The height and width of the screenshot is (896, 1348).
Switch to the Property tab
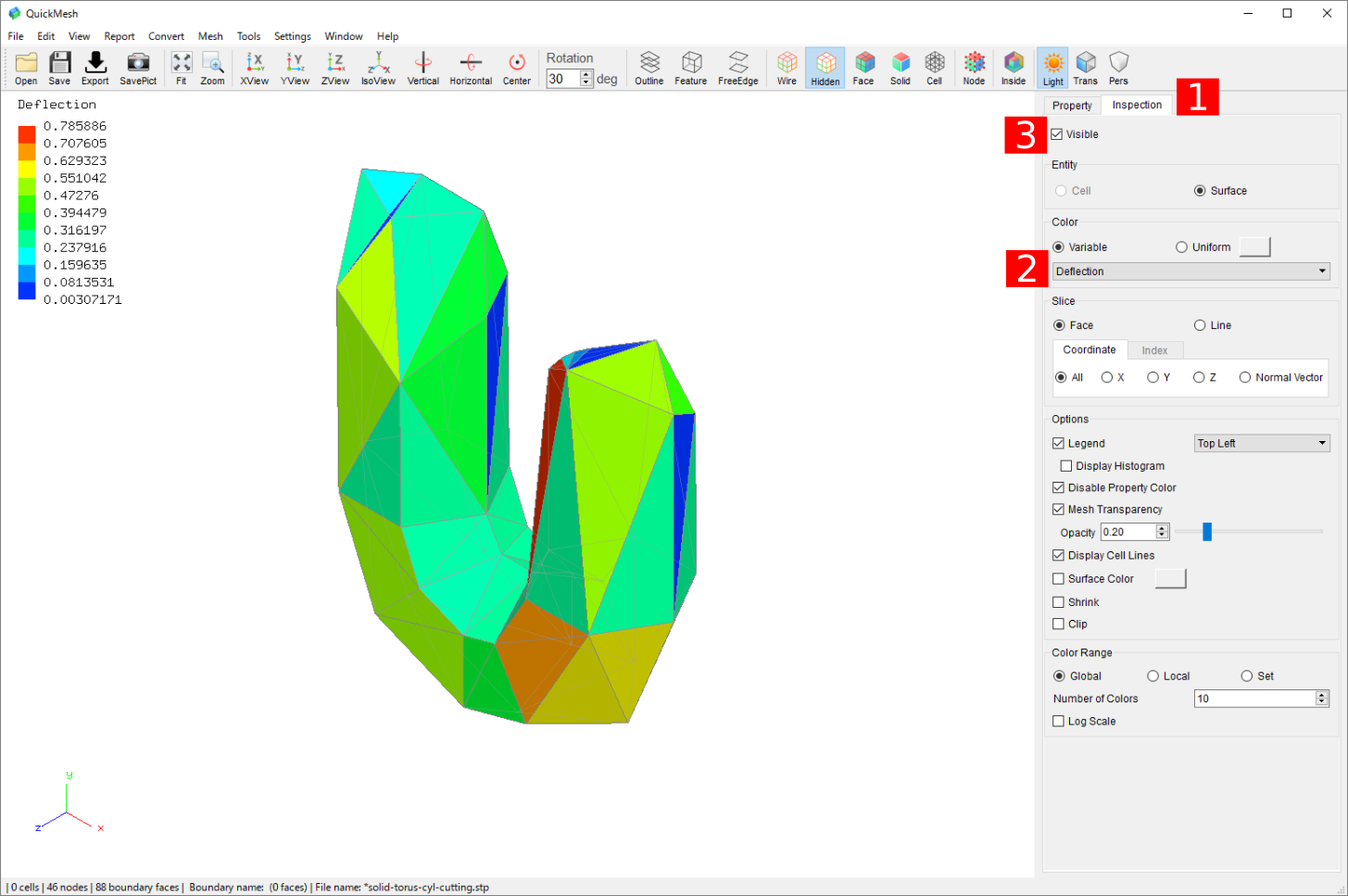tap(1072, 106)
